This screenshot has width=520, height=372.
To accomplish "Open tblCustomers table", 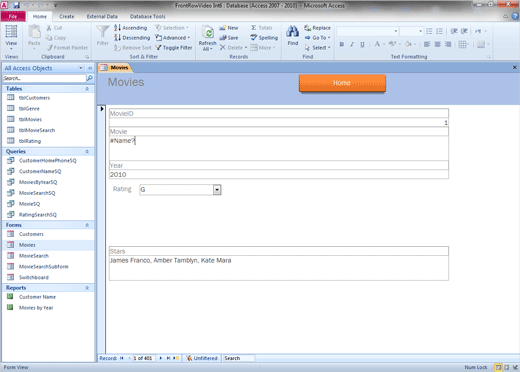I will coord(34,98).
